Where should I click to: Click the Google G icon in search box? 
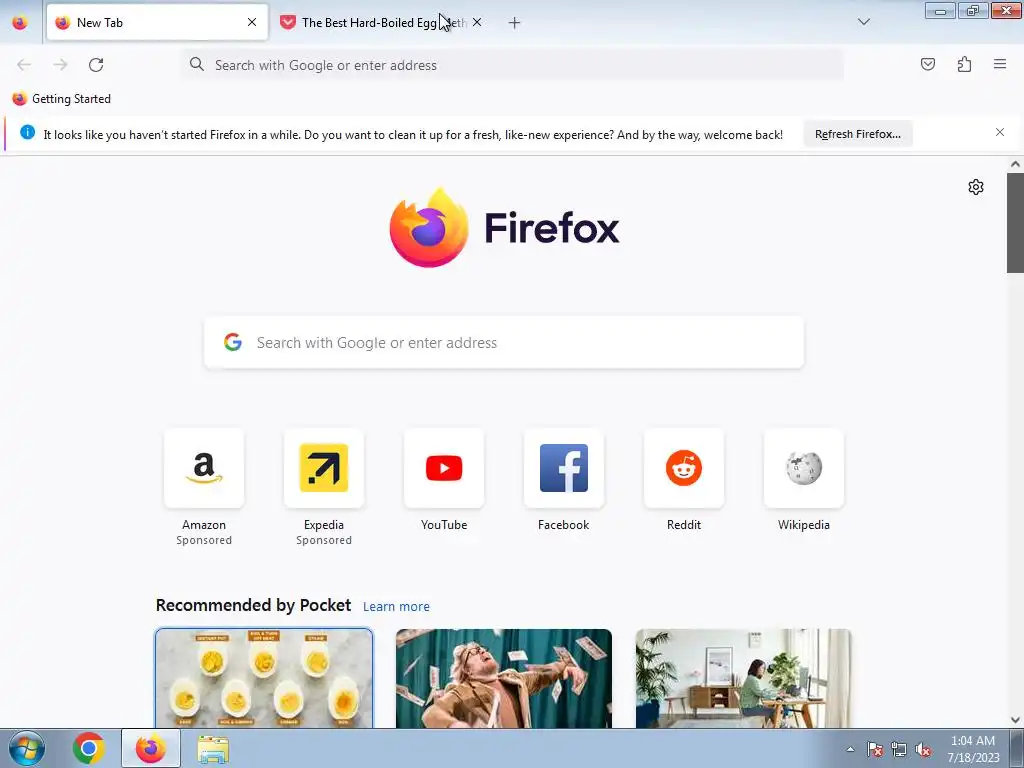[233, 342]
